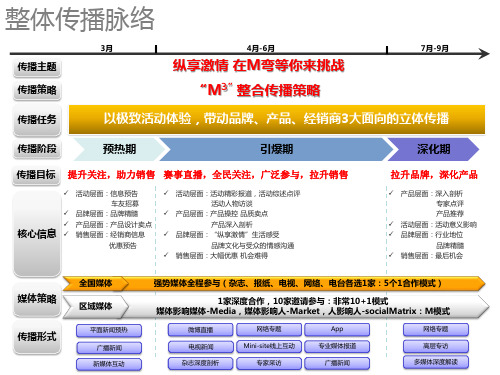The width and height of the screenshot is (500, 375).
Task: Select the 新媒体互动 box
Action: [109, 364]
